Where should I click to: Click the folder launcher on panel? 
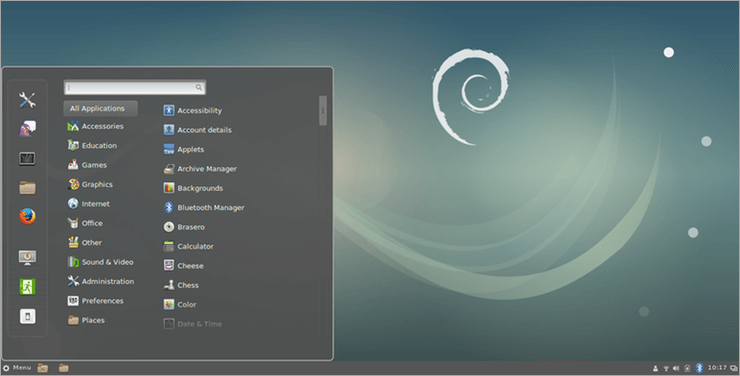pyautogui.click(x=63, y=368)
